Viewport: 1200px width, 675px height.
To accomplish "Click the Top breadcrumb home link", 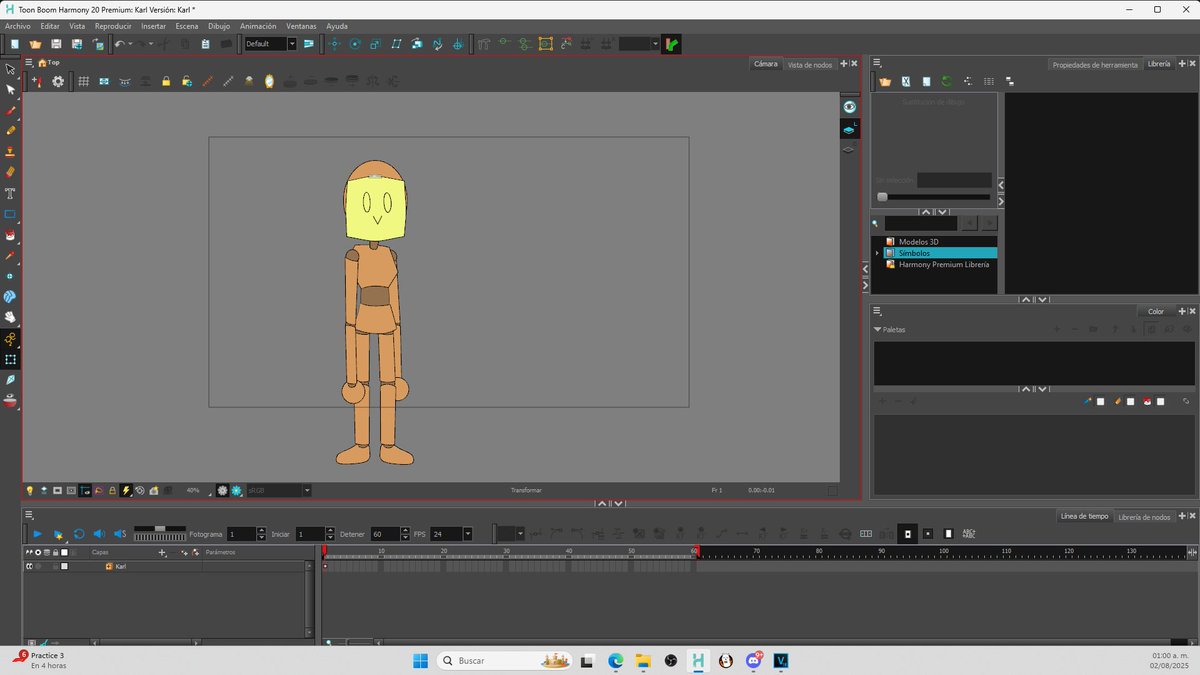I will click(49, 63).
